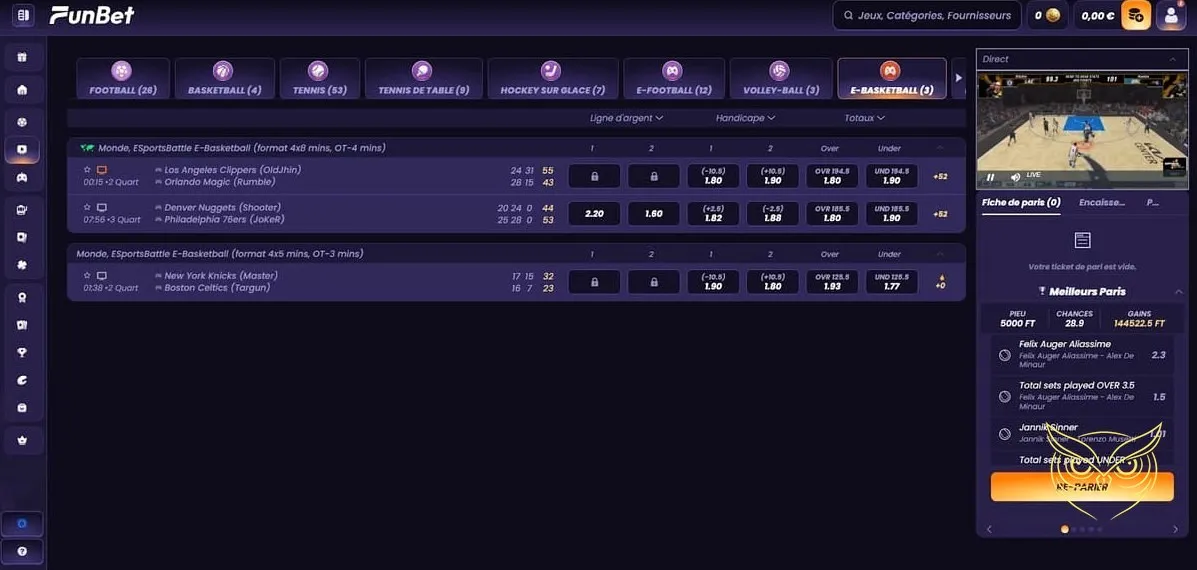Select the E-Basketball (3) tab
This screenshot has height=570, width=1197.
[892, 79]
